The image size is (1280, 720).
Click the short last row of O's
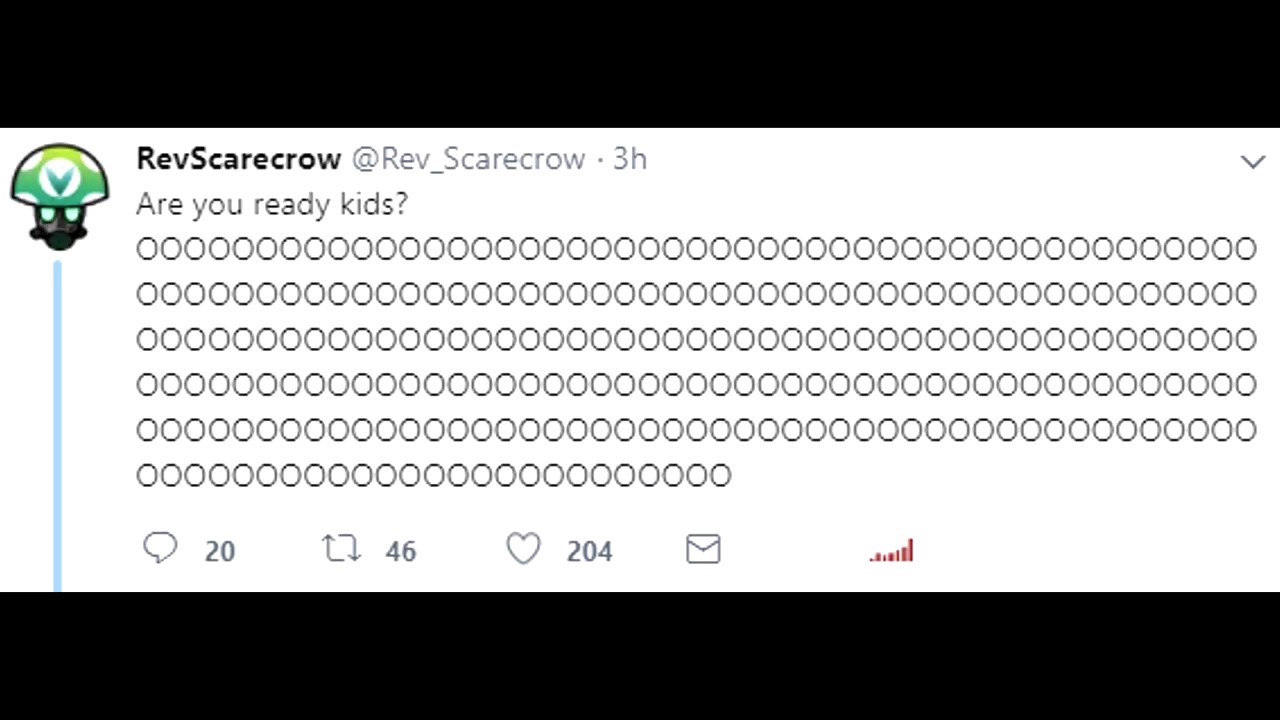click(434, 475)
